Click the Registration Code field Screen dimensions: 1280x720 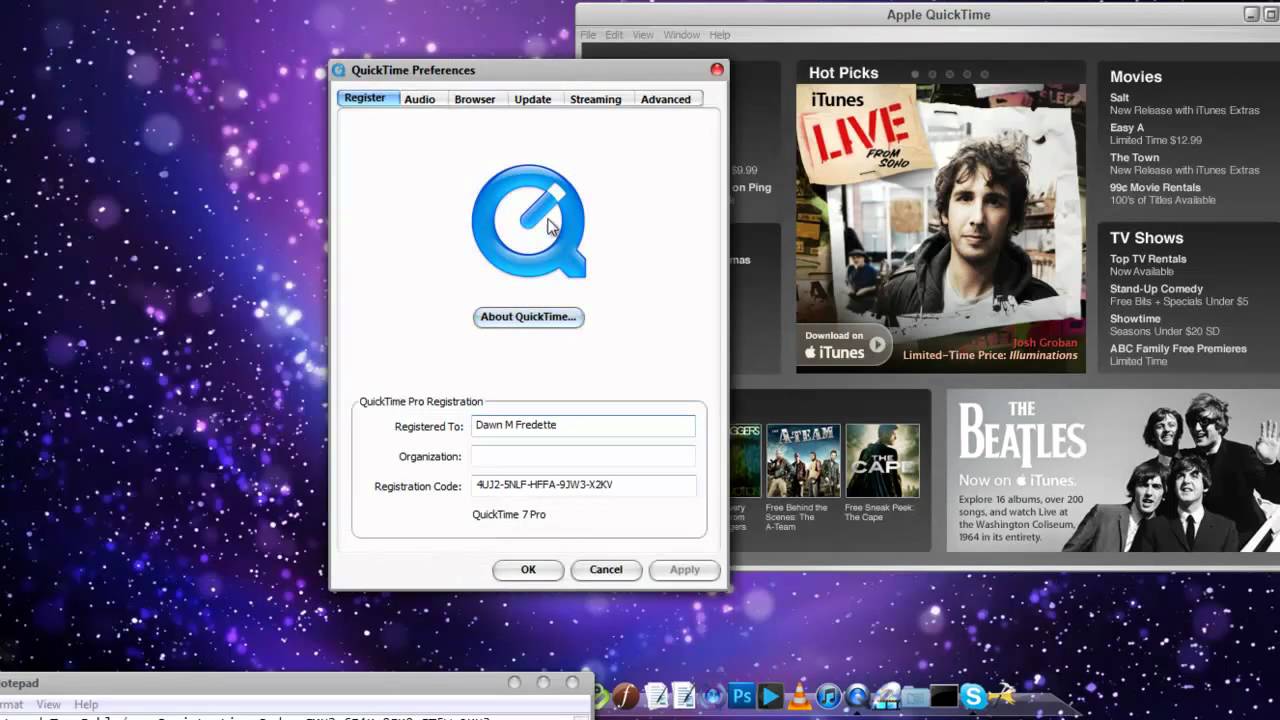point(583,486)
